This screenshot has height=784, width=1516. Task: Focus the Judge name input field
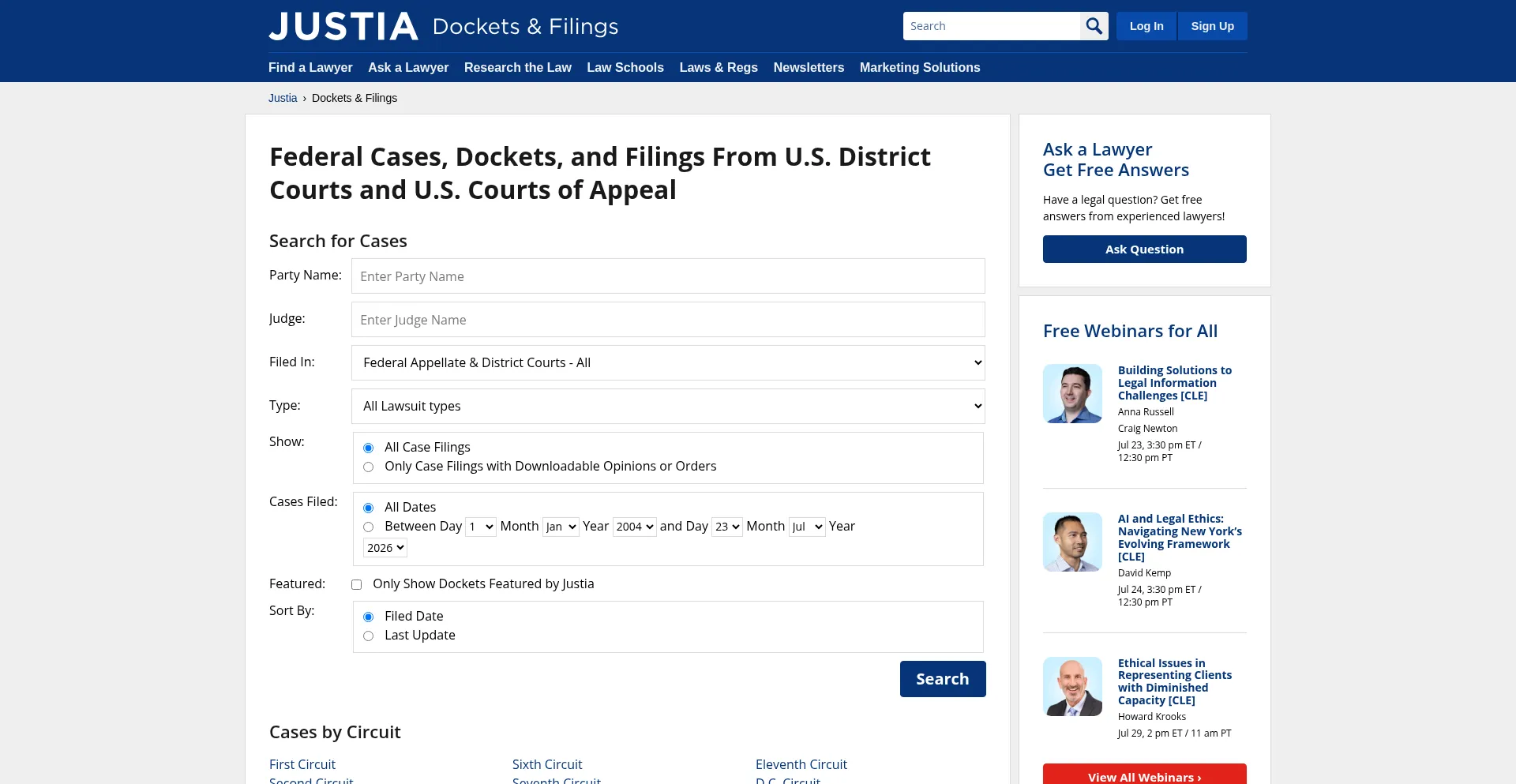pos(668,320)
